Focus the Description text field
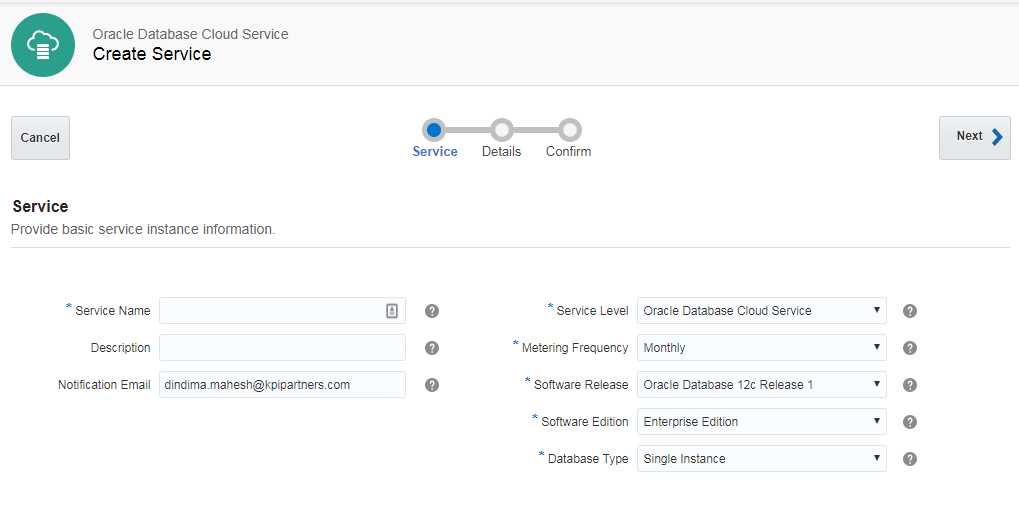1019x516 pixels. coord(282,348)
